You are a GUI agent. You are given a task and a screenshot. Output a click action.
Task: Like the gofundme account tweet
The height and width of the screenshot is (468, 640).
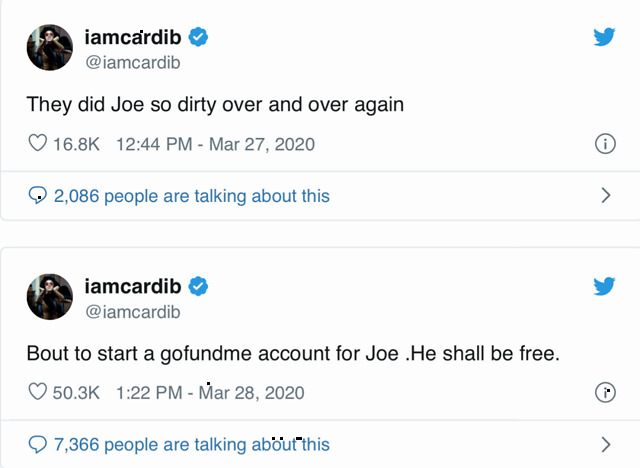[x=37, y=392]
